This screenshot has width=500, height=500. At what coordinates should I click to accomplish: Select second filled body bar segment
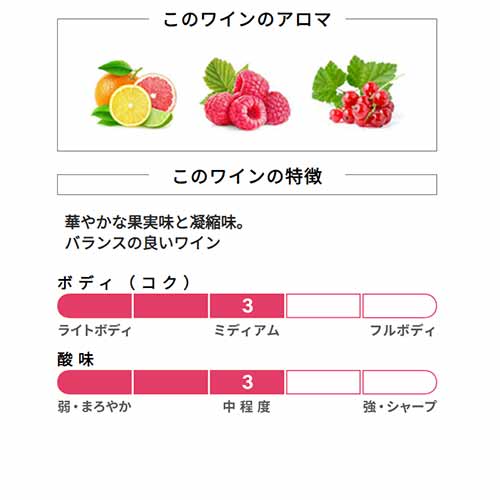[171, 306]
